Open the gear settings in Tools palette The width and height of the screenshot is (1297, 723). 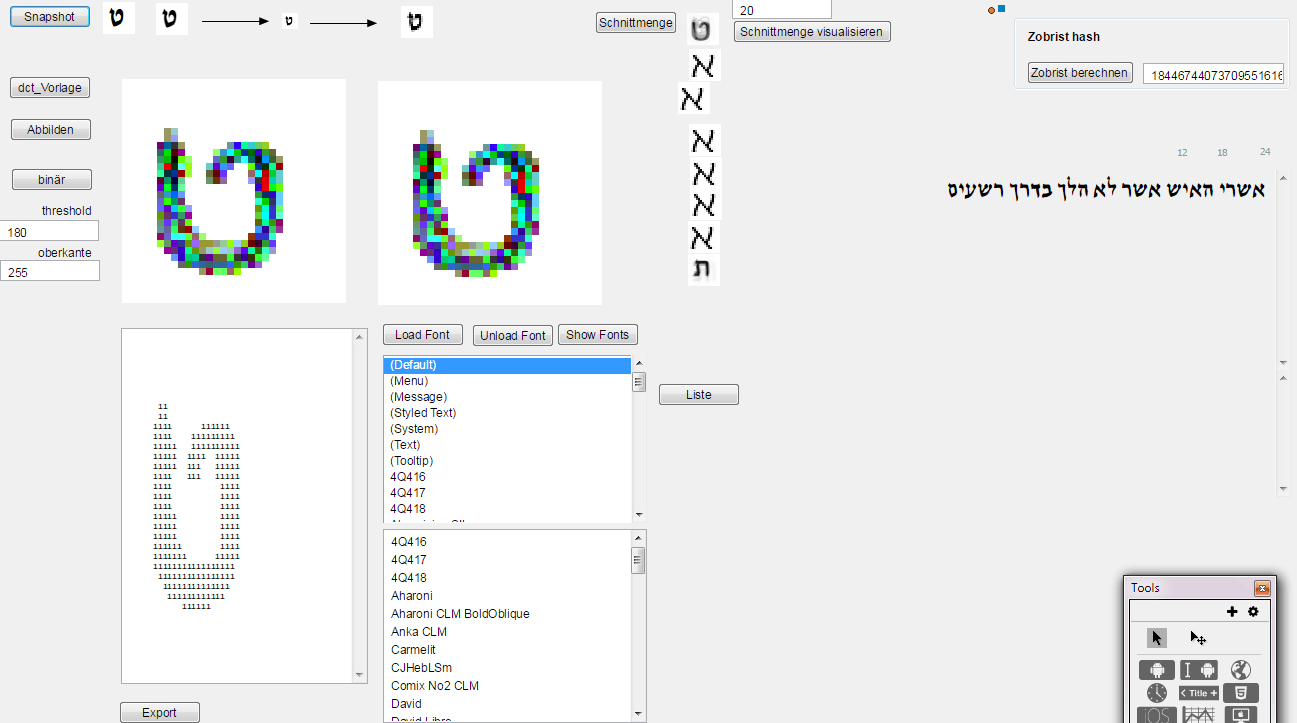click(1253, 611)
